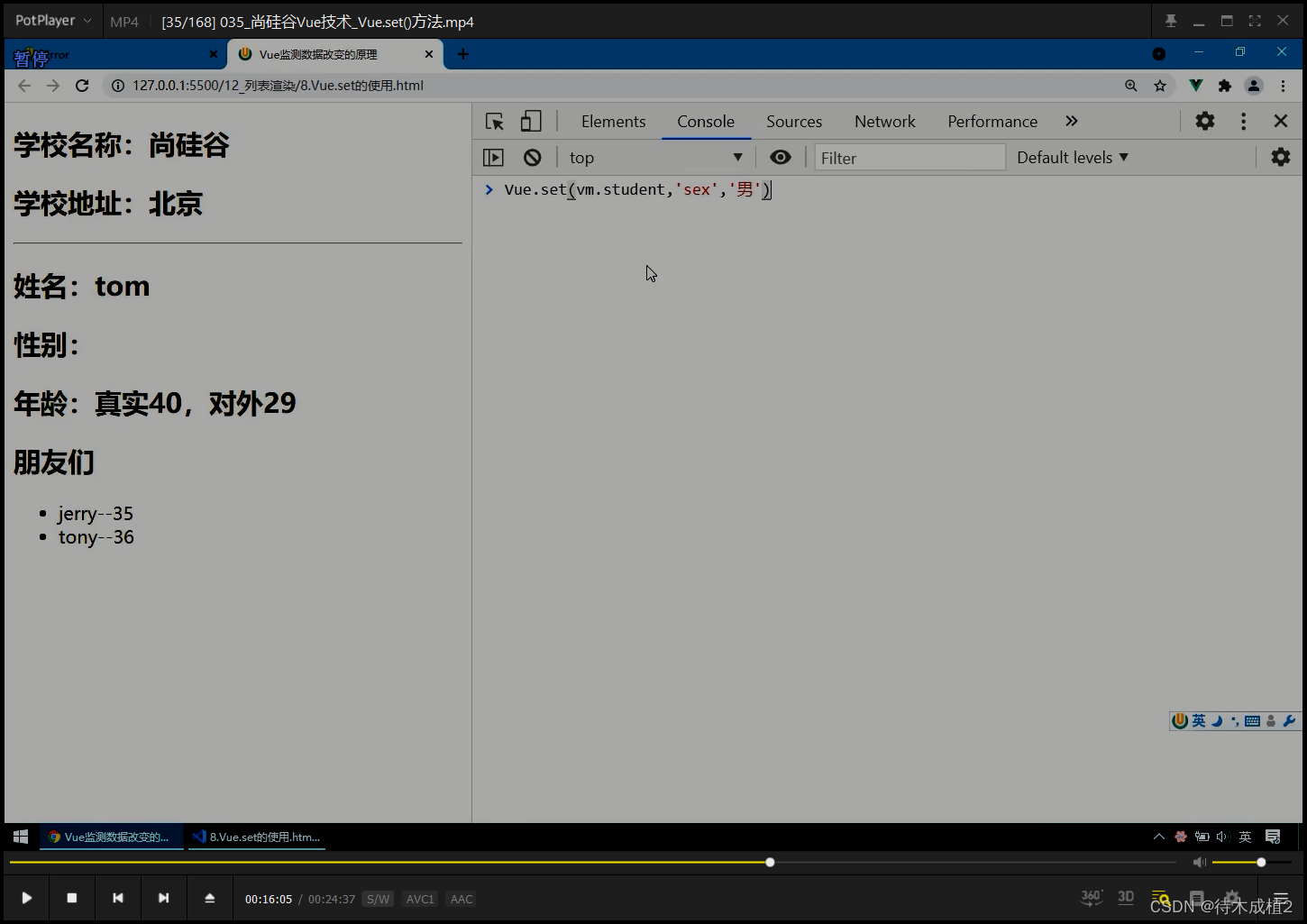Open the PotPlayer playlist menu icon
1307x924 pixels.
[1281, 899]
